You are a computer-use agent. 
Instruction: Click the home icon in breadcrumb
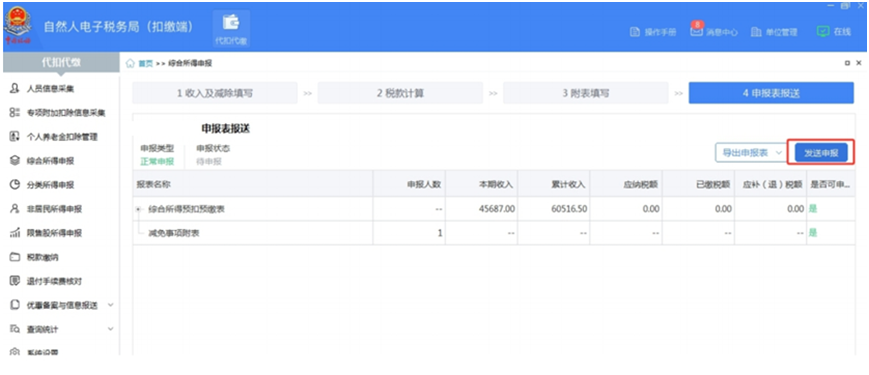[130, 64]
